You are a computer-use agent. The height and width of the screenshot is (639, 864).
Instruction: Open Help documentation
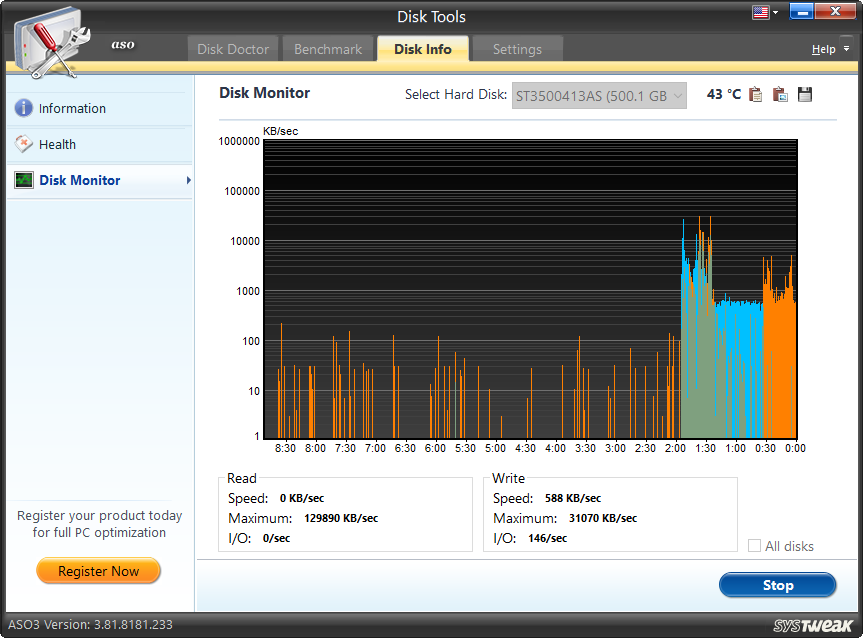click(821, 48)
